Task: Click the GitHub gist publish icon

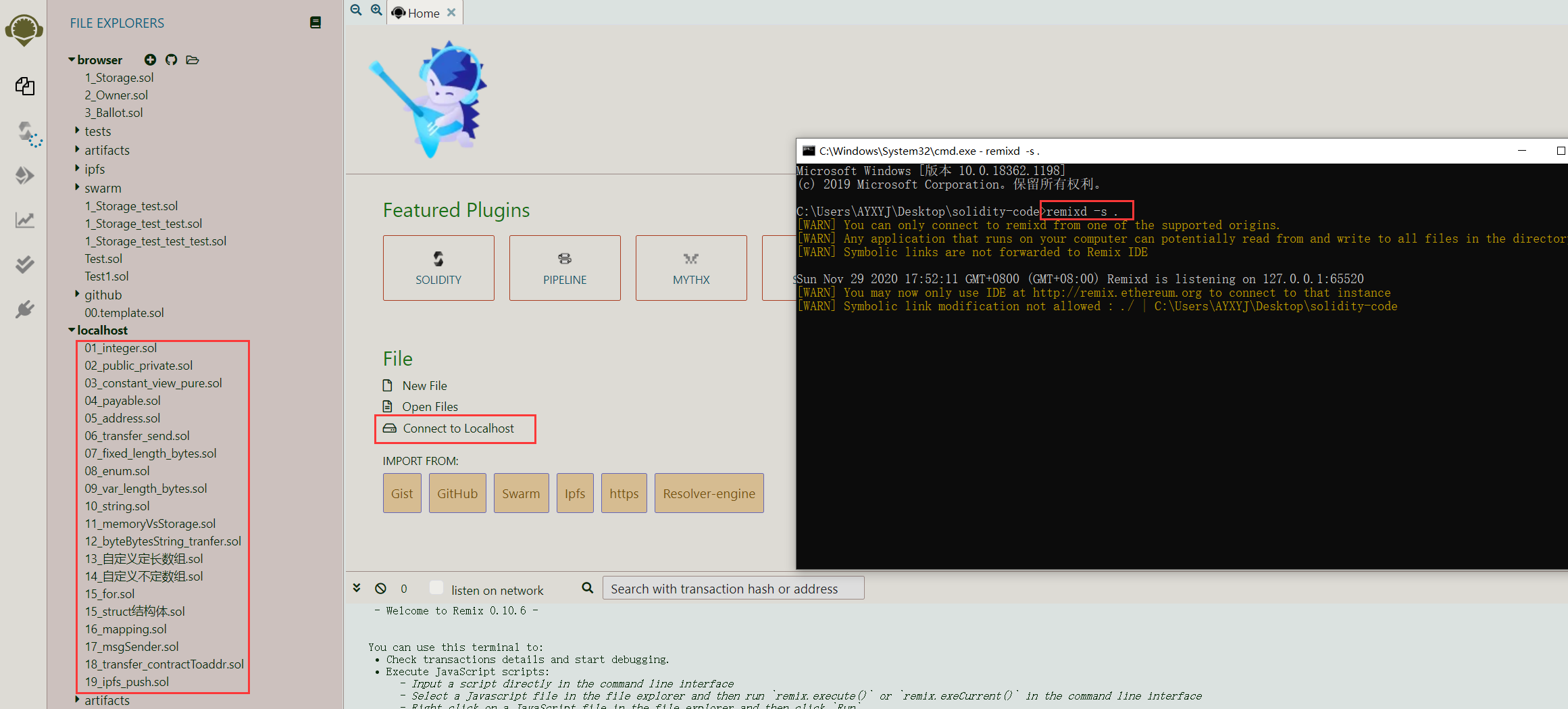Action: 172,60
